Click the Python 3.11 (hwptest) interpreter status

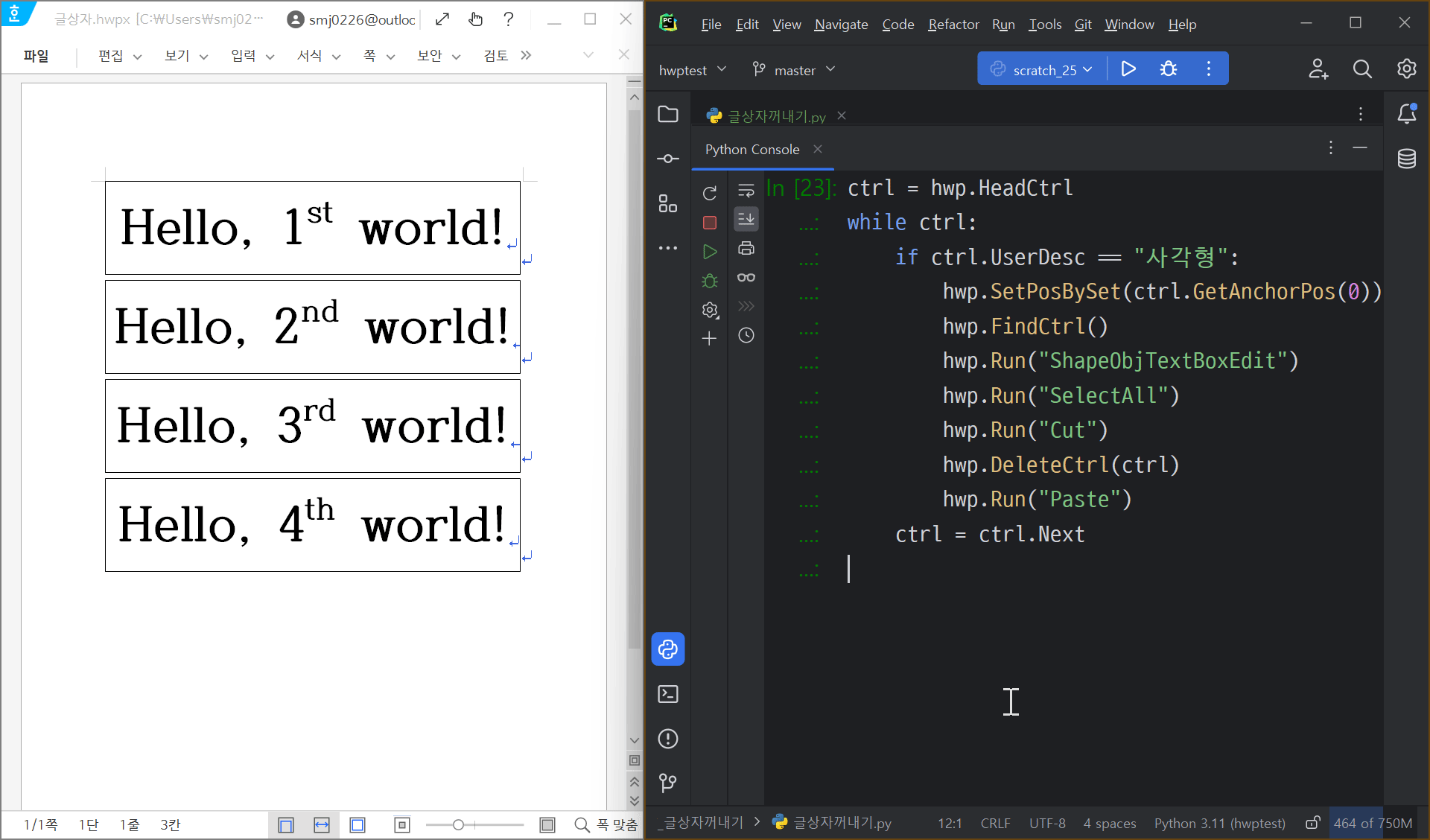click(x=1219, y=823)
